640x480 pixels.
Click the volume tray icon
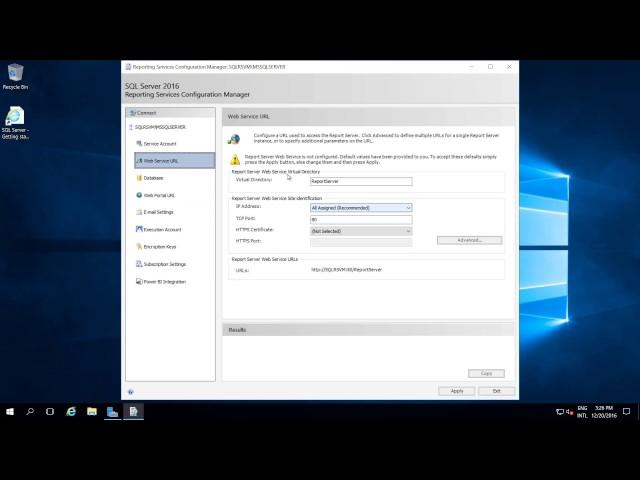point(569,412)
